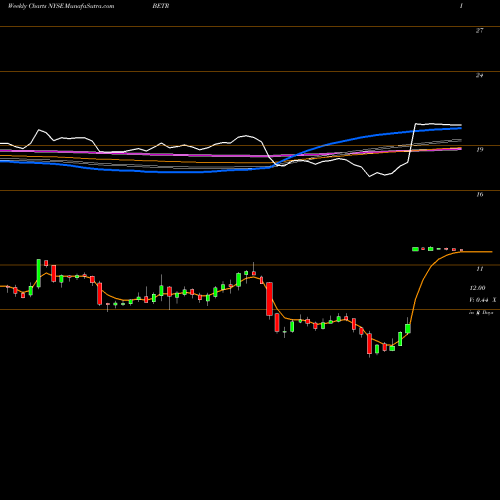The height and width of the screenshot is (500, 500).
Task: Click the 'BETR' ticker symbol label
Action: (161, 6)
